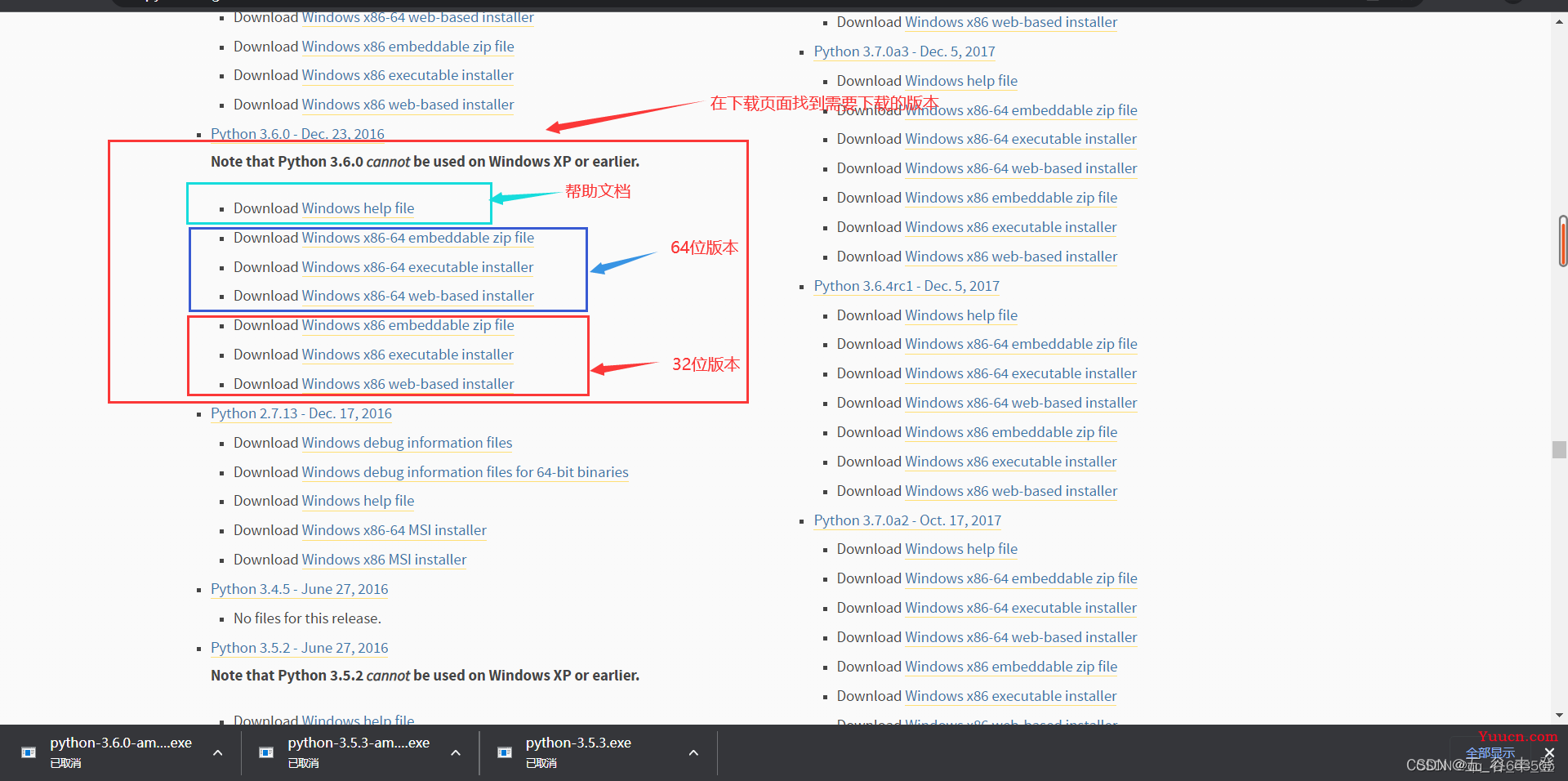Click the scrollbar down arrow

(1560, 715)
